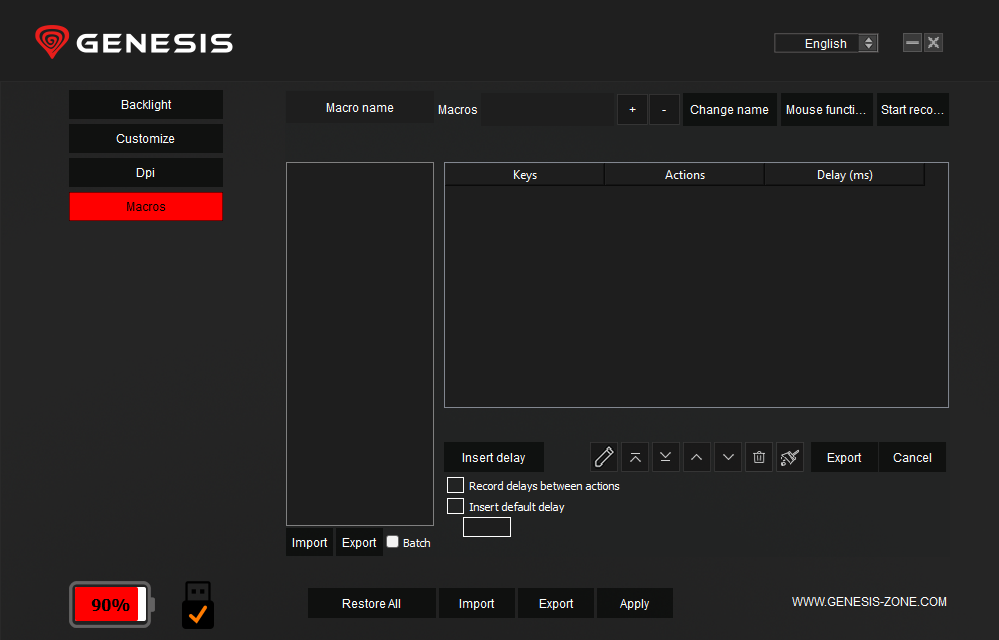Open the English language dropdown
The height and width of the screenshot is (640, 999).
click(x=826, y=43)
